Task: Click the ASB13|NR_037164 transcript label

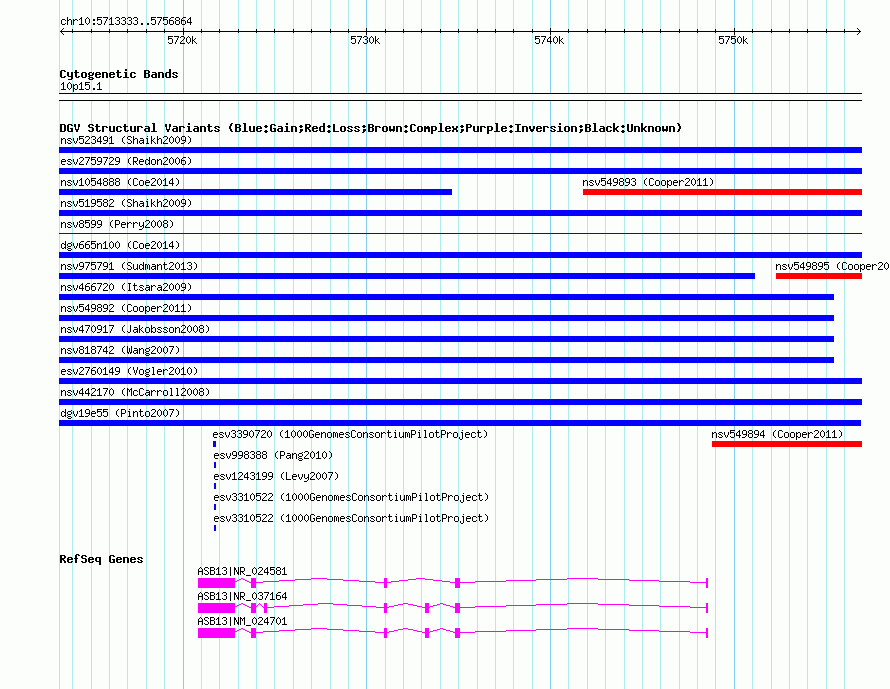Action: (x=242, y=596)
